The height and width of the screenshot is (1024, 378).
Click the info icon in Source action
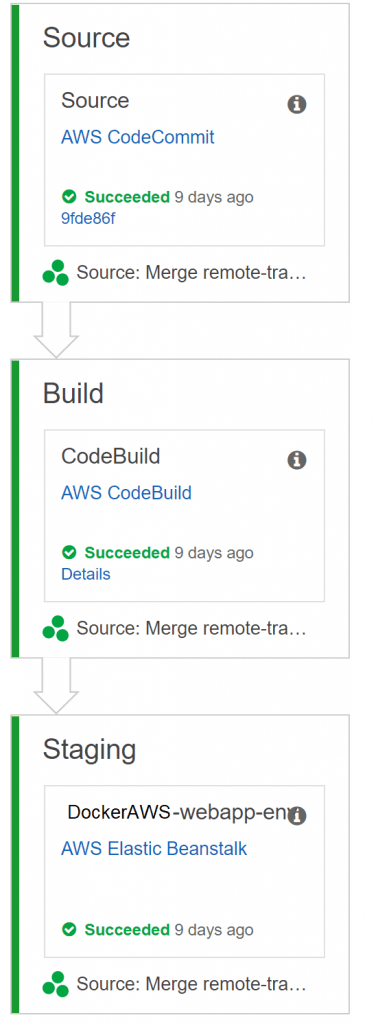pyautogui.click(x=297, y=104)
